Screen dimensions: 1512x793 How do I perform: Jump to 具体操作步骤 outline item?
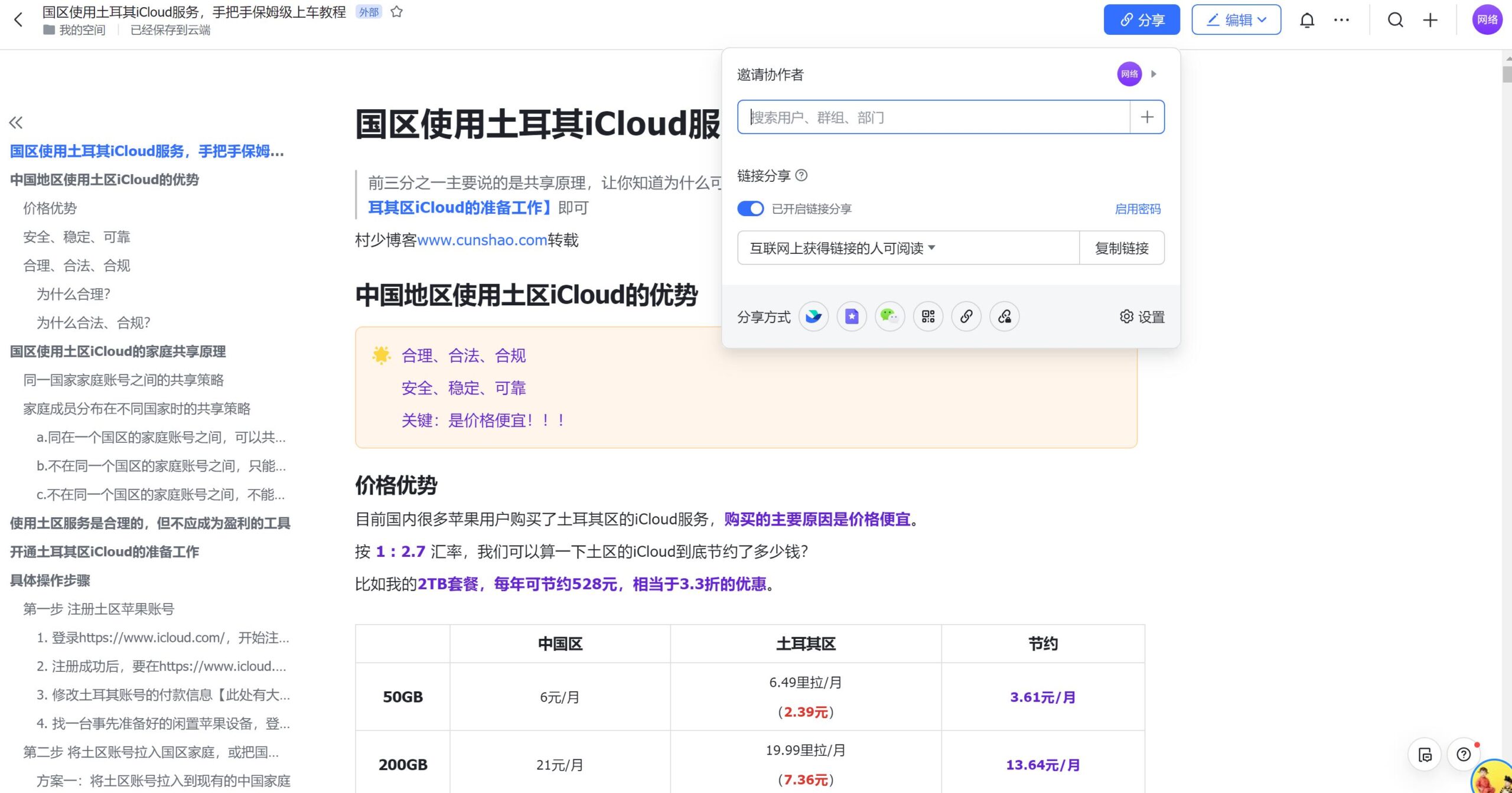pyautogui.click(x=50, y=580)
